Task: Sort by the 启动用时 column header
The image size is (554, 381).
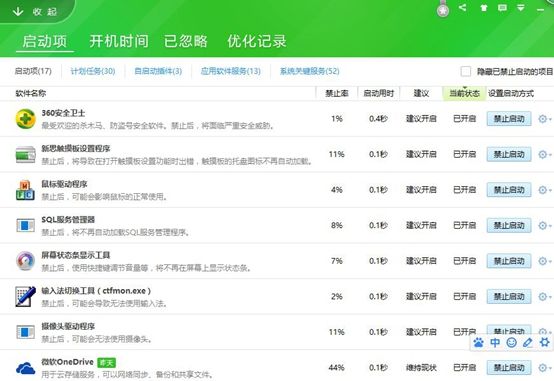Action: tap(378, 93)
